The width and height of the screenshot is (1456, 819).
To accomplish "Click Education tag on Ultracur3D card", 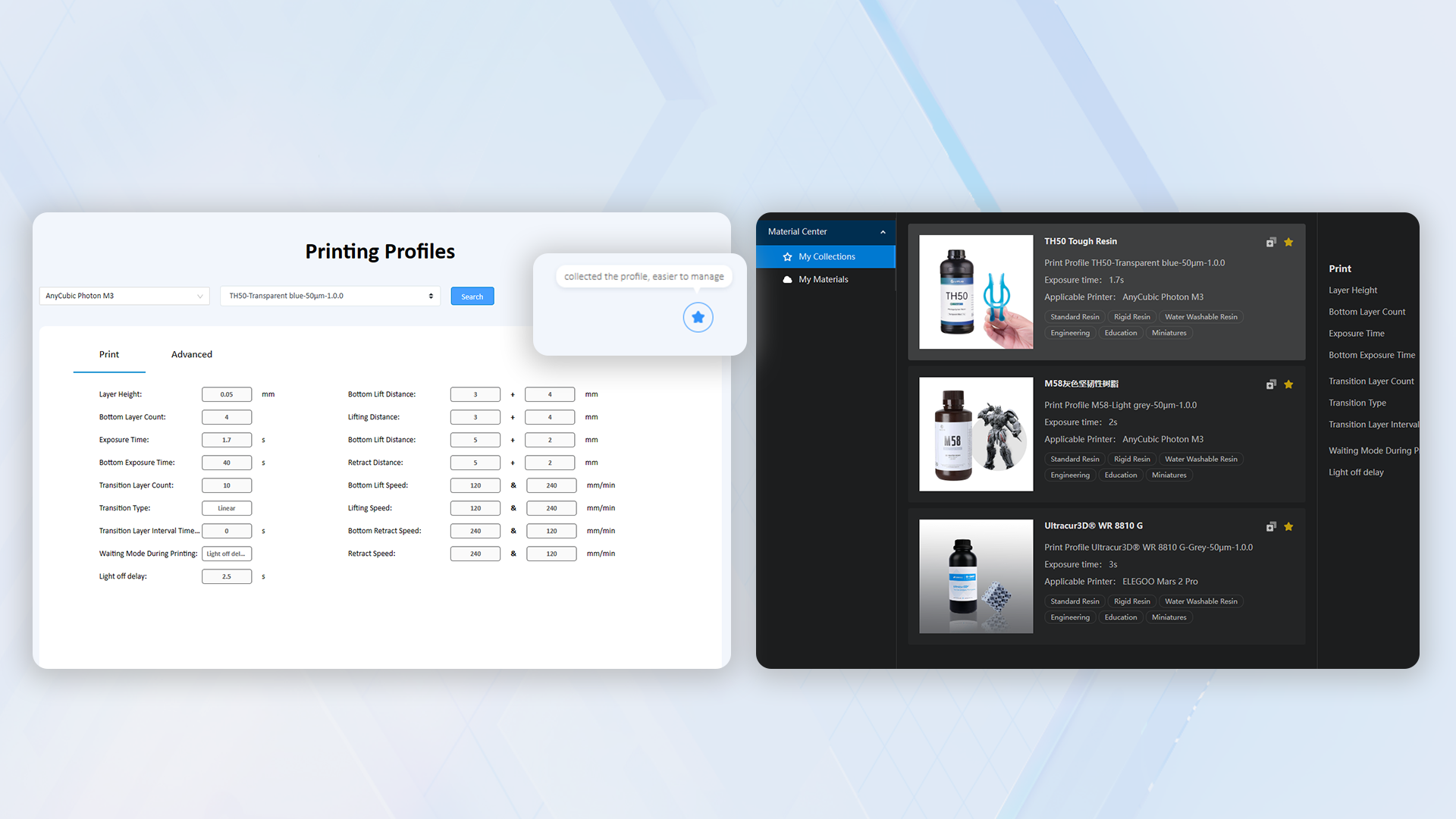I will pyautogui.click(x=1121, y=617).
